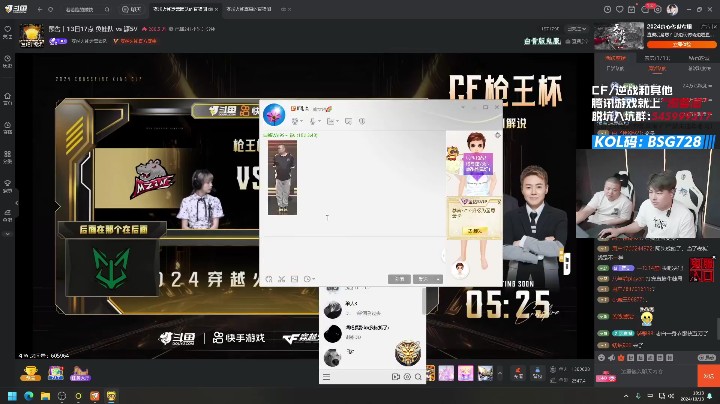Click the settings icon above QQ show avatar
This screenshot has width=720, height=404.
(497, 135)
